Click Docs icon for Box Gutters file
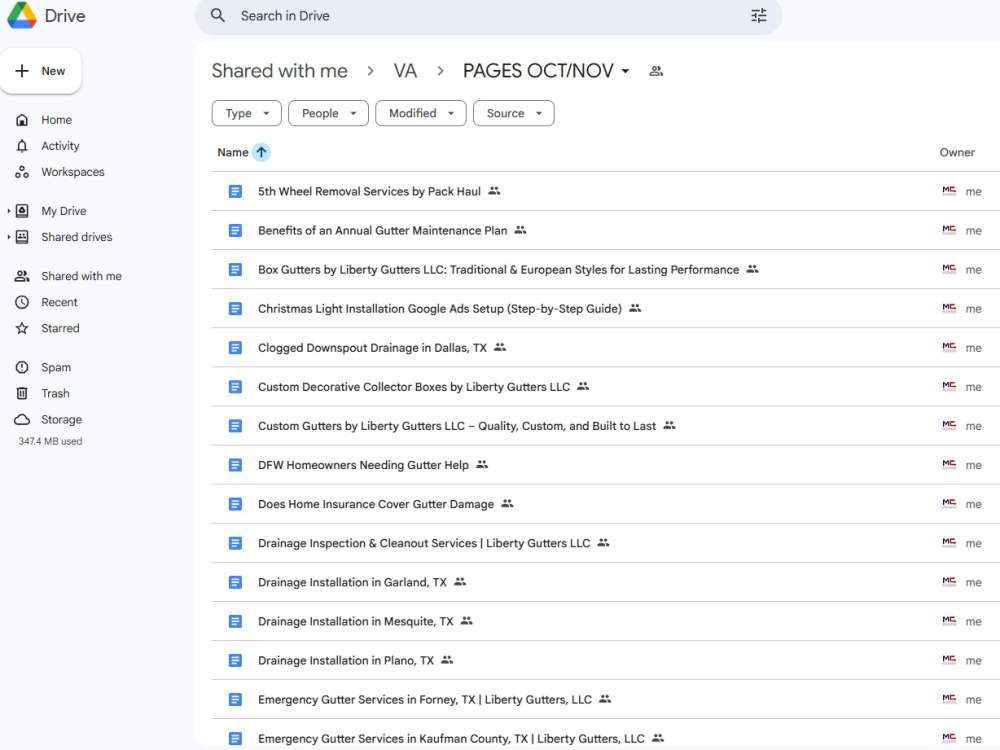 click(235, 270)
